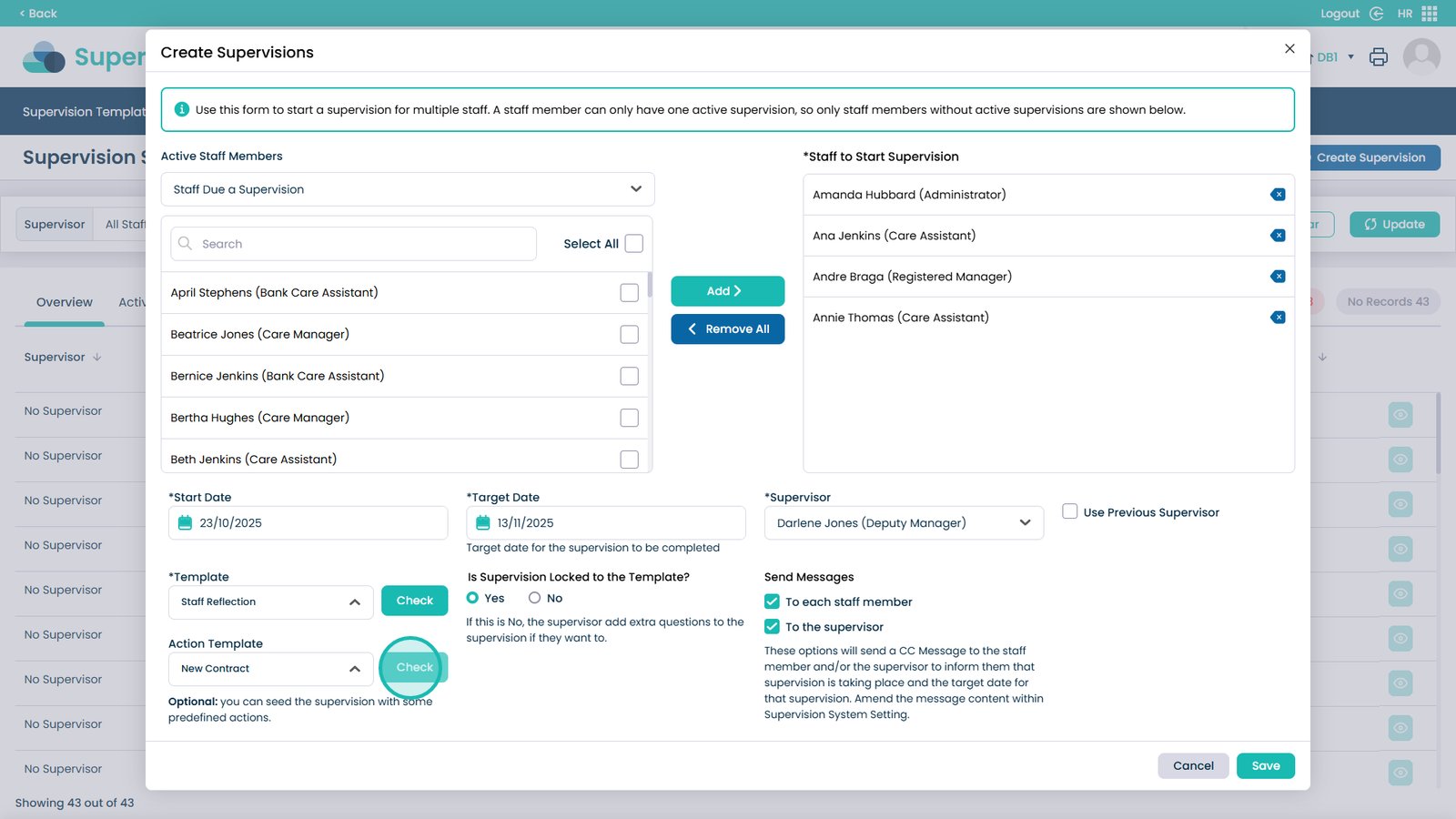Image resolution: width=1456 pixels, height=819 pixels.
Task: Remove Andre Braga from supervision list
Action: click(1278, 277)
